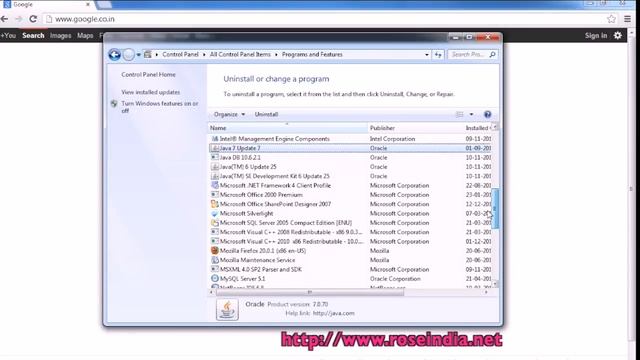Viewport: 640px width, 360px height.
Task: Select Mozilla Firefox 20.0.1 row
Action: [351, 251]
